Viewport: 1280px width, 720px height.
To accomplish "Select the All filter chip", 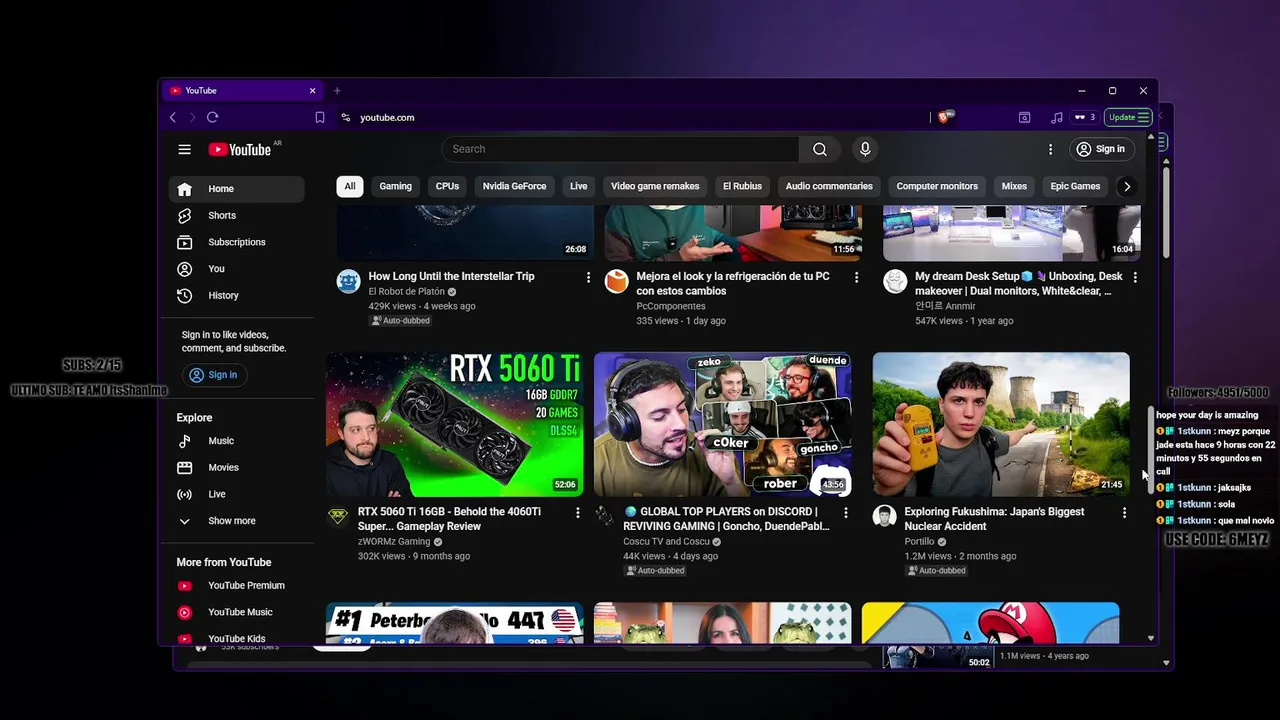I will [350, 186].
